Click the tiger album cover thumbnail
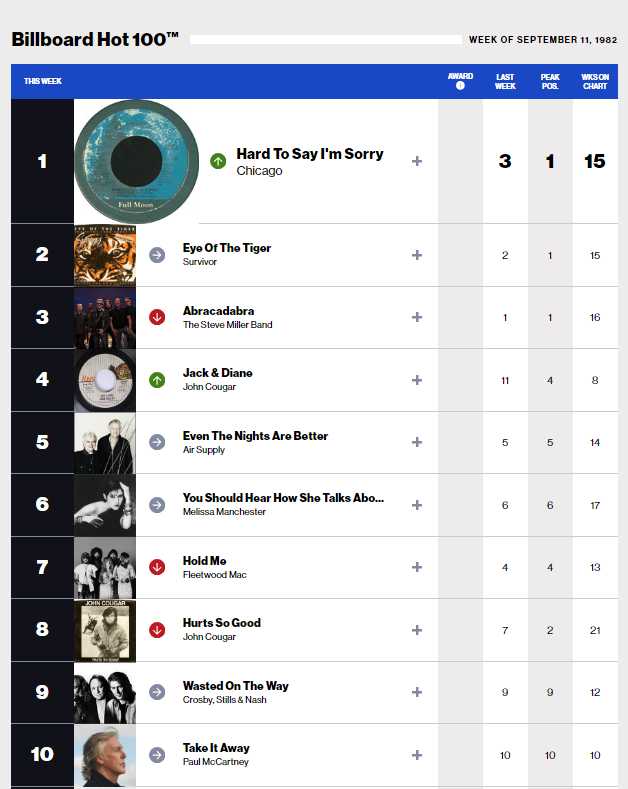The height and width of the screenshot is (789, 628). [105, 255]
